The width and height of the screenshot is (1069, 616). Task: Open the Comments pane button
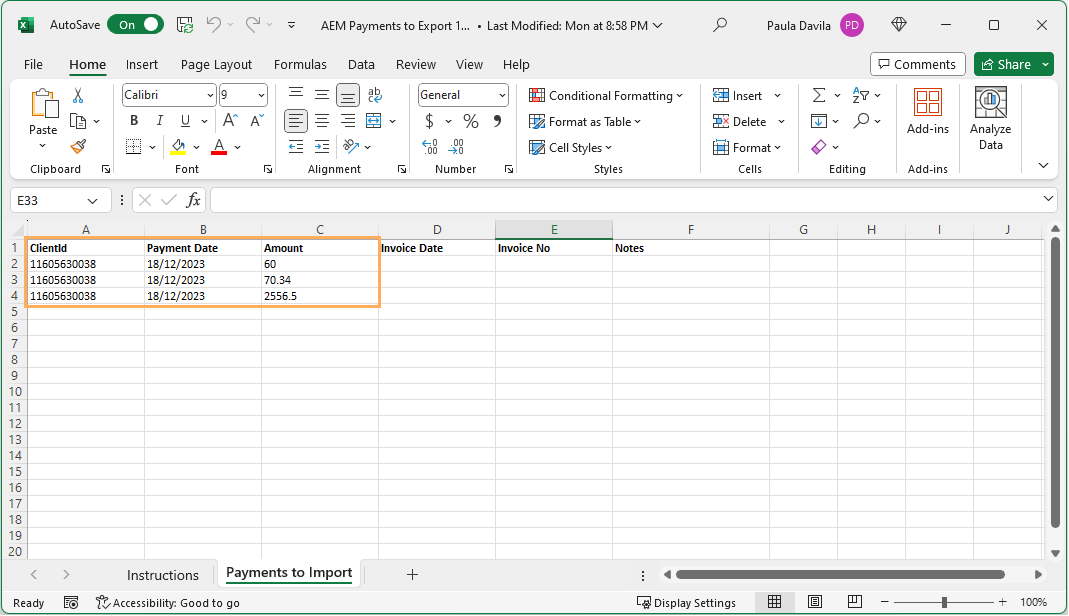point(917,64)
